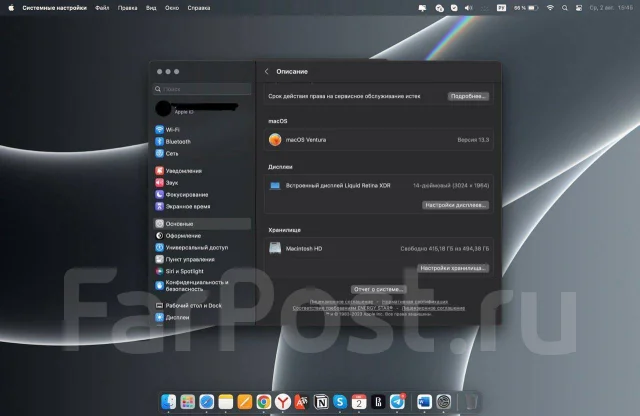Screen dimensions: 640x416
Task: Open the Apple menu
Action: click(x=11, y=8)
